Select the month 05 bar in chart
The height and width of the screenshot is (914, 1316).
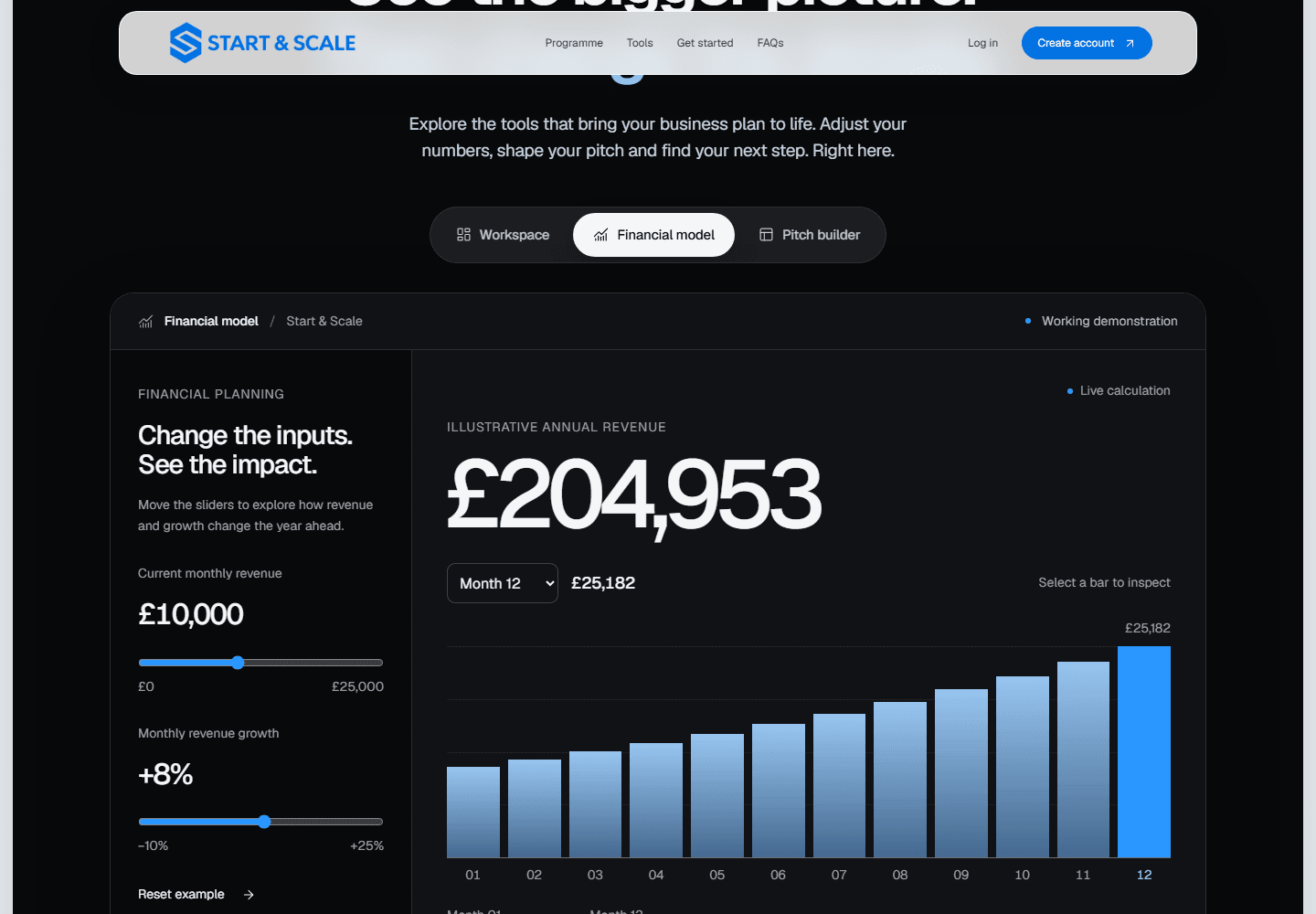[x=717, y=795]
